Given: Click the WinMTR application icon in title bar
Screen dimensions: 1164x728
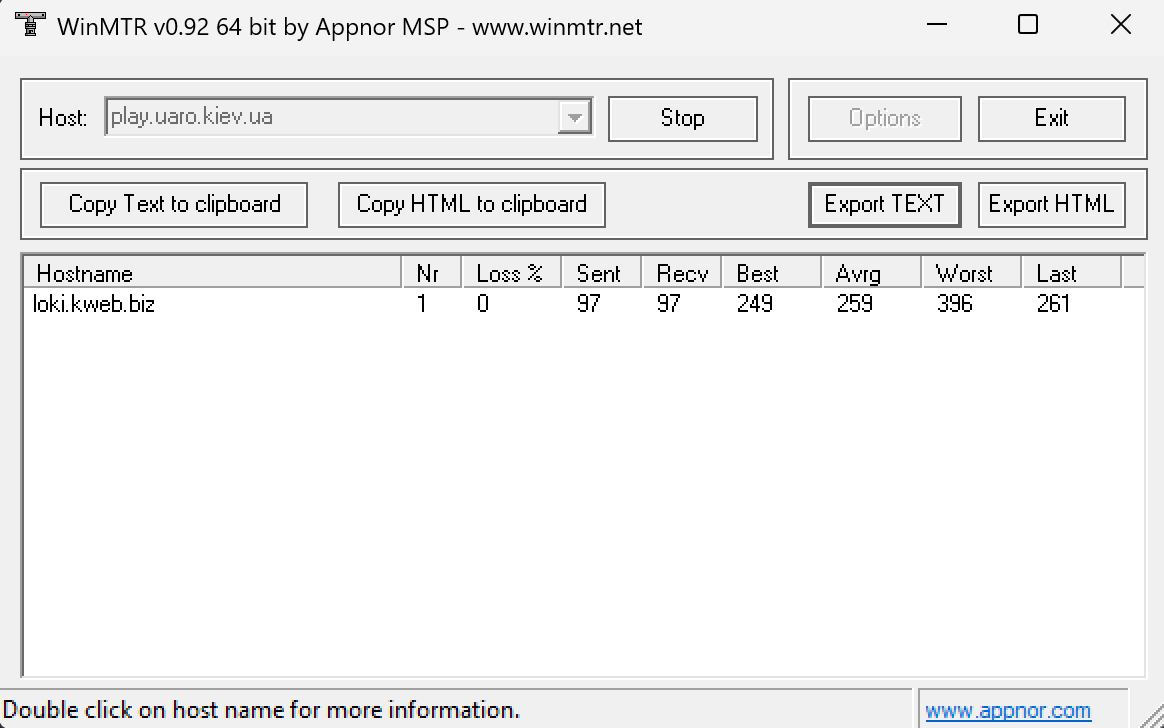Looking at the screenshot, I should pos(30,24).
